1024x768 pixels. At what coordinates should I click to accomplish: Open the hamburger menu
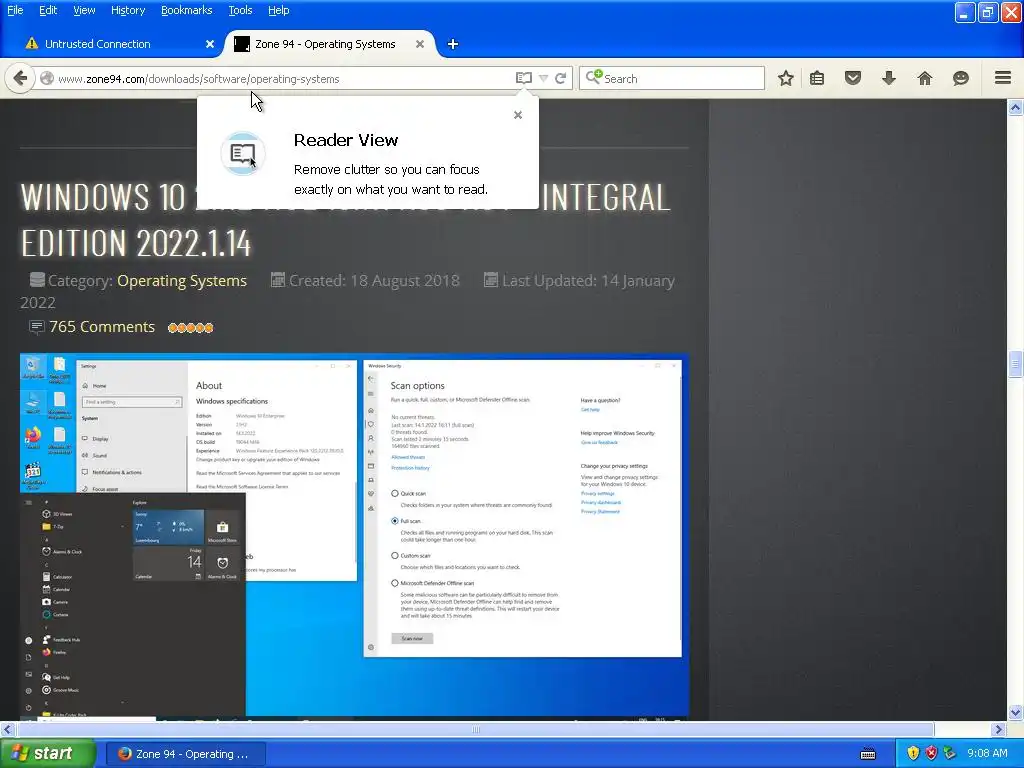[x=1003, y=78]
